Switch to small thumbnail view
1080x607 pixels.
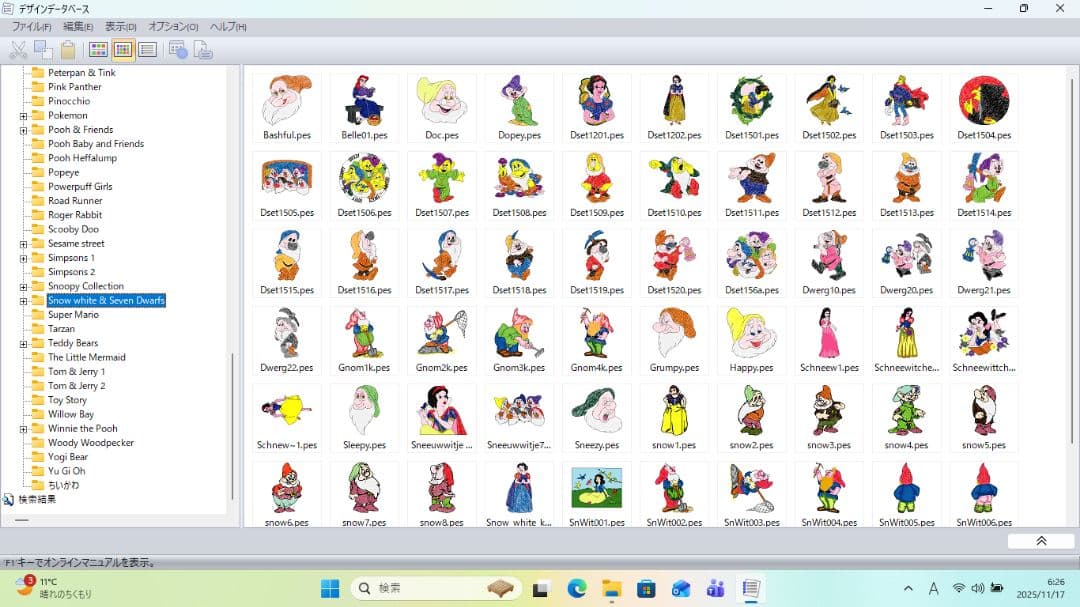[122, 50]
